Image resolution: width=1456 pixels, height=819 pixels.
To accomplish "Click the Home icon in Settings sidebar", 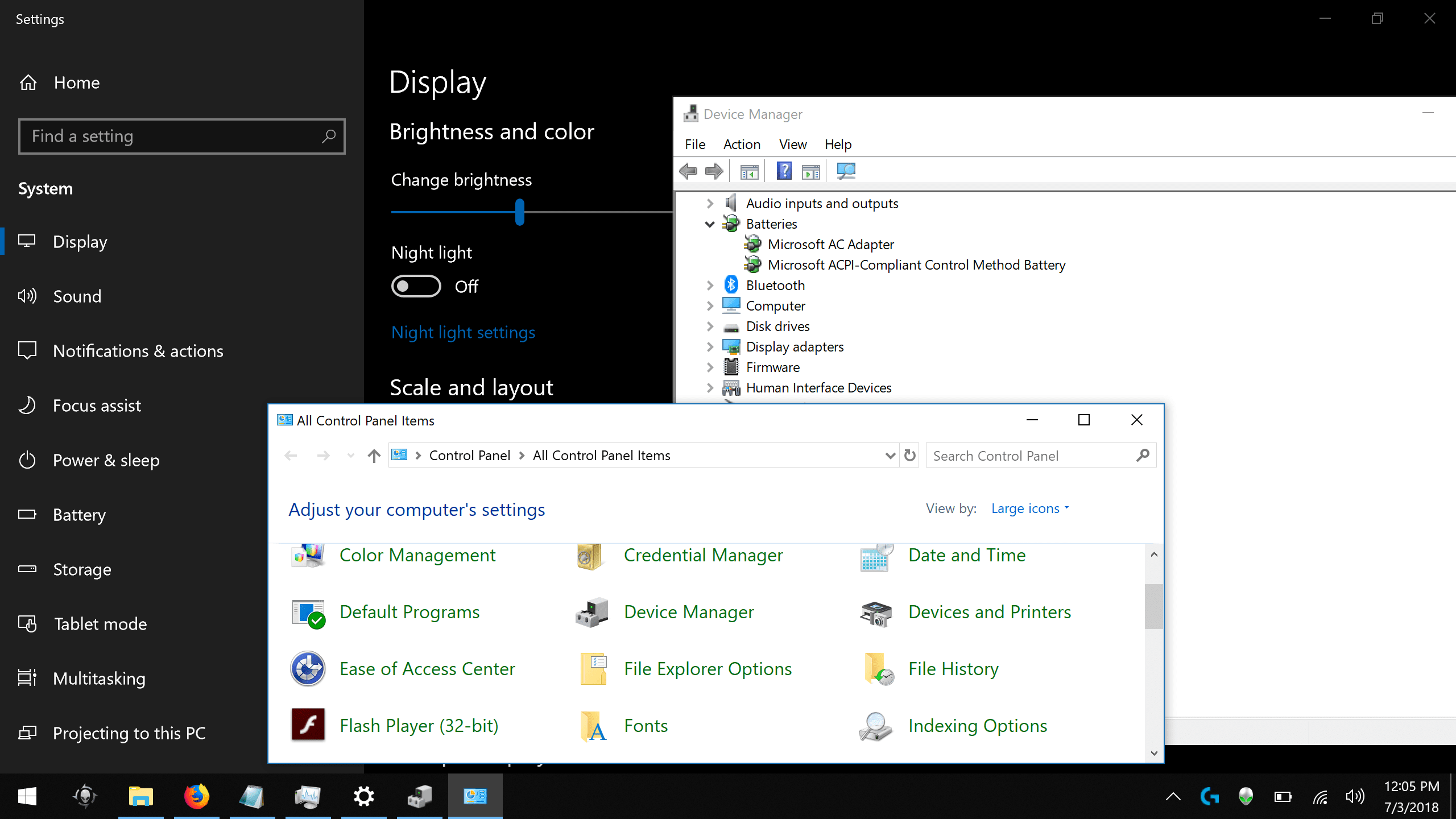I will coord(28,83).
